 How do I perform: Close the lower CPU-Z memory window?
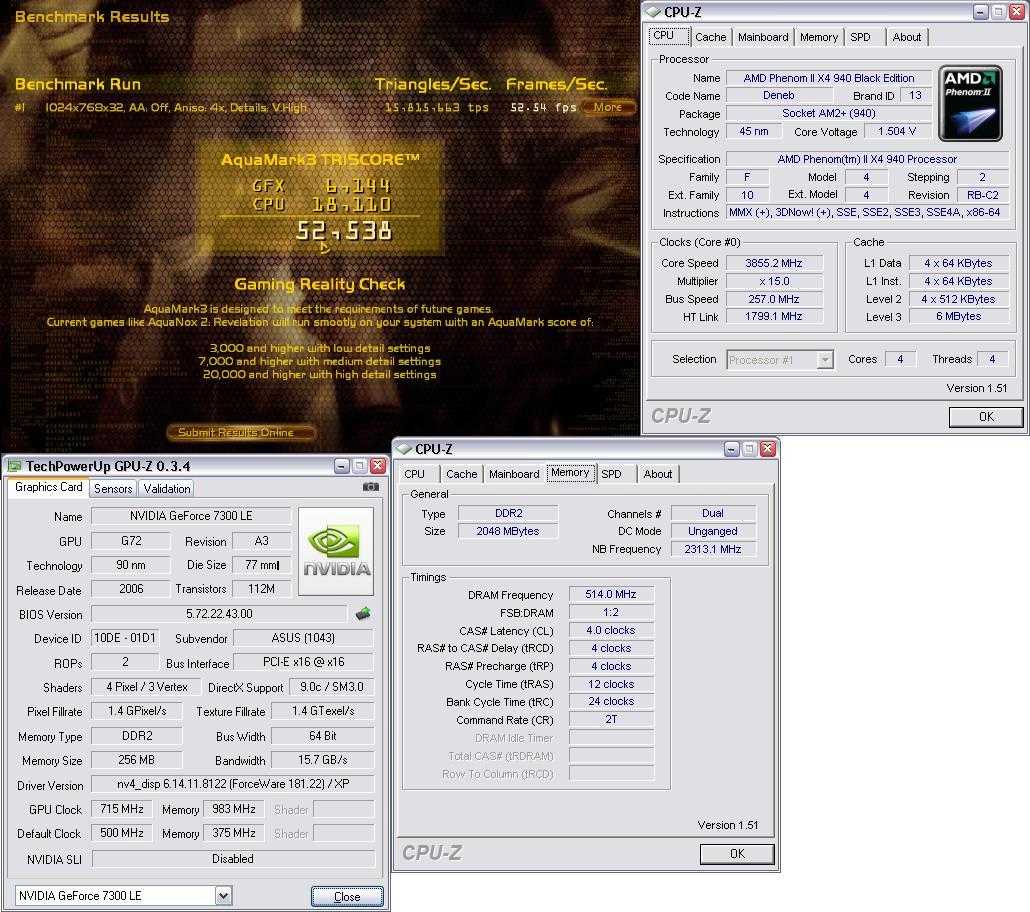[x=767, y=449]
